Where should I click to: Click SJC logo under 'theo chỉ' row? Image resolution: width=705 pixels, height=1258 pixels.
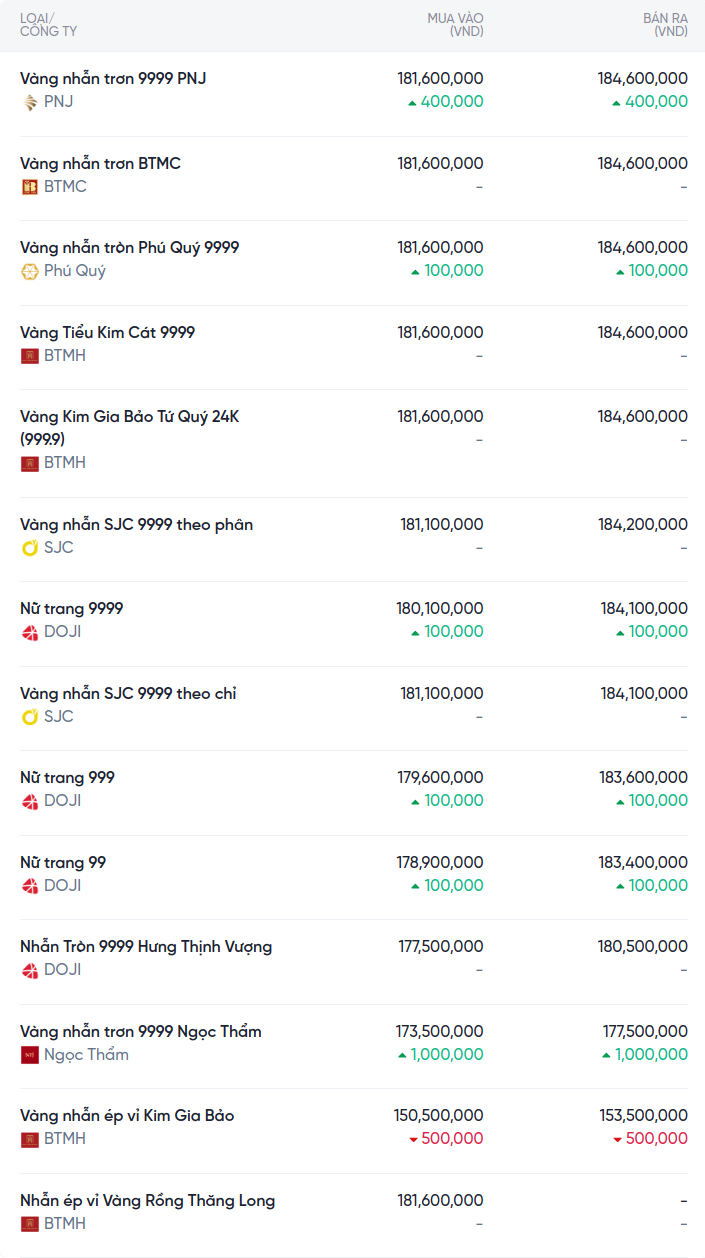(x=30, y=717)
